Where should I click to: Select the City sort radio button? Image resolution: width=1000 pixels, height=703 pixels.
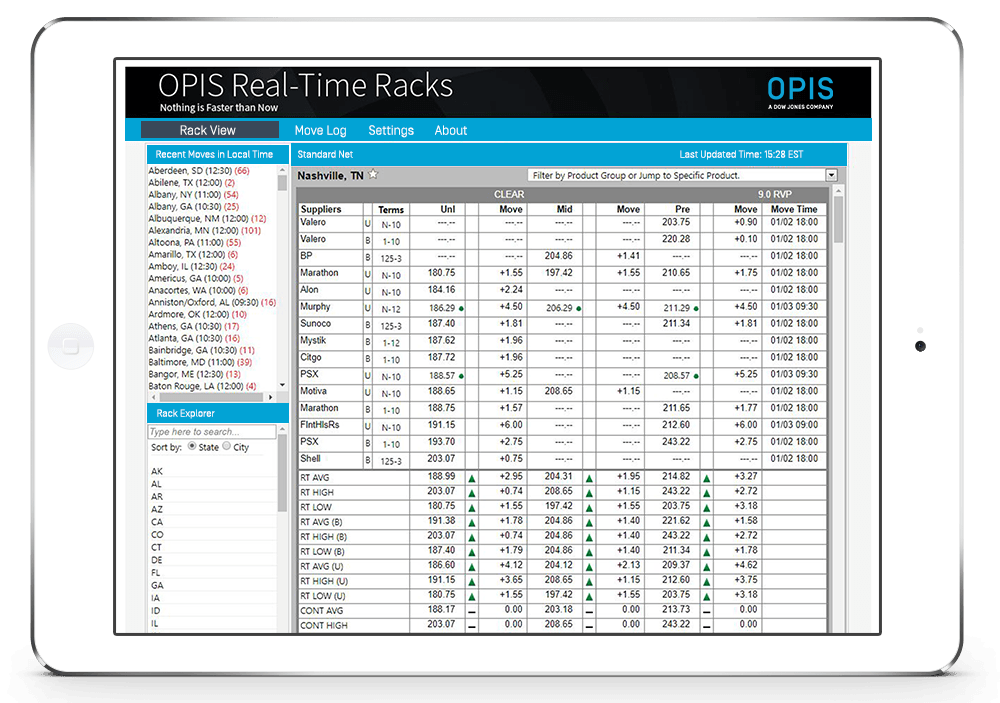pos(226,446)
